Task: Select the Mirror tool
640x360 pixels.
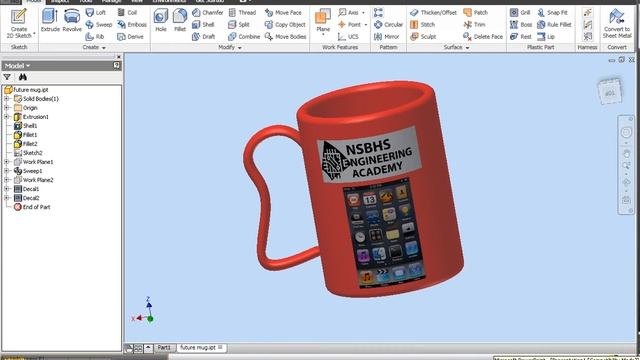Action: [x=387, y=37]
